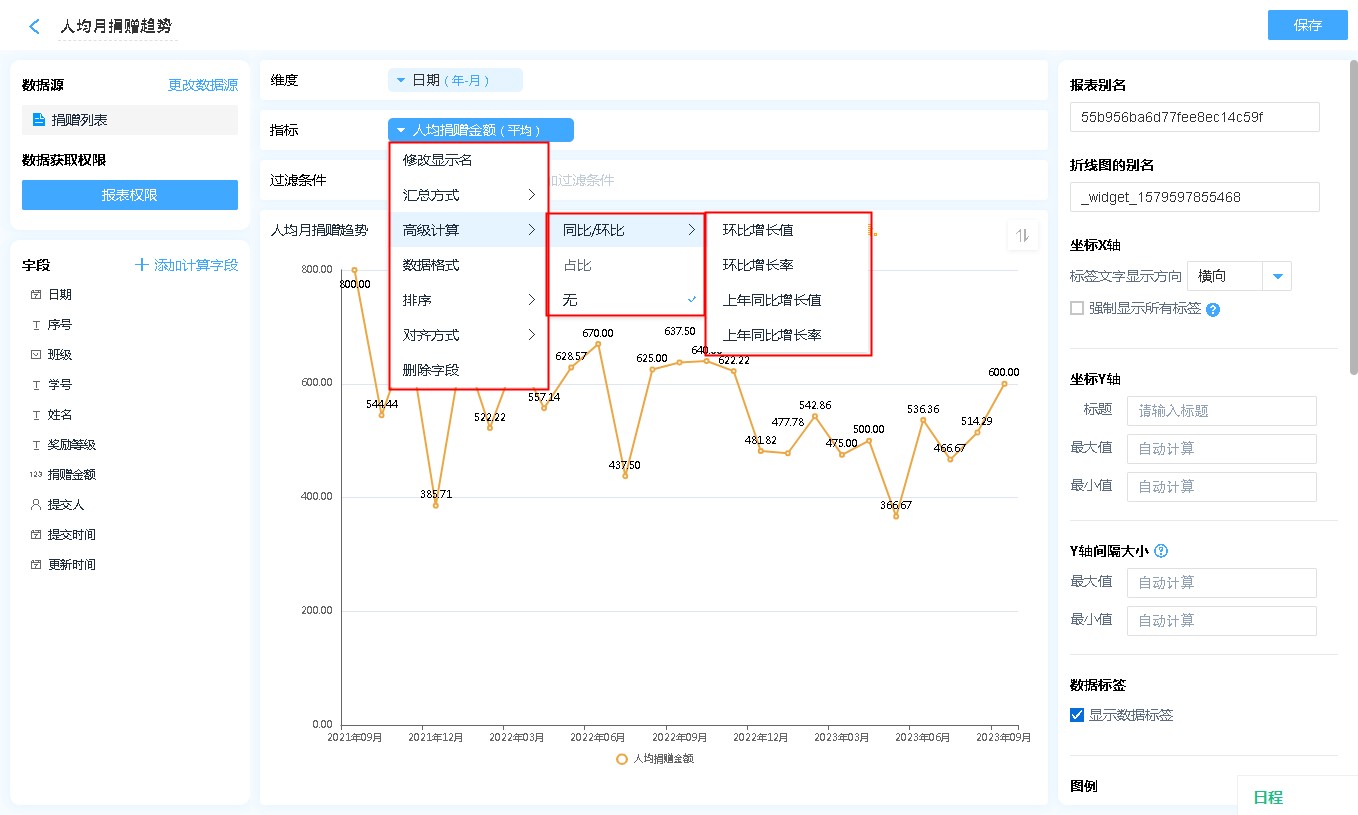The width and height of the screenshot is (1358, 815).
Task: Click the 捐赠列表 data source file icon
Action: pos(38,120)
